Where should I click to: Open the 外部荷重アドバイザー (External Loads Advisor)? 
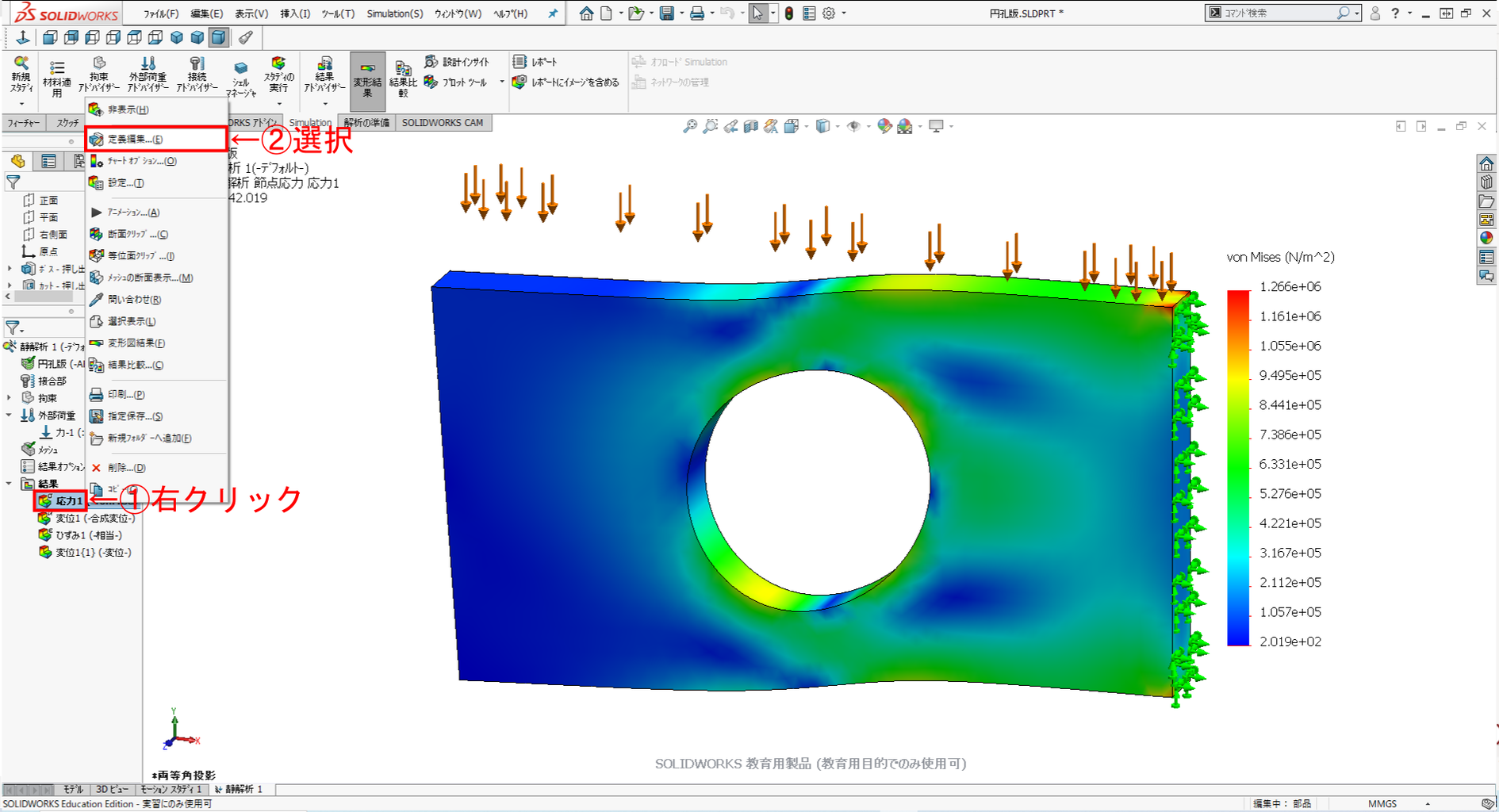coord(148,75)
